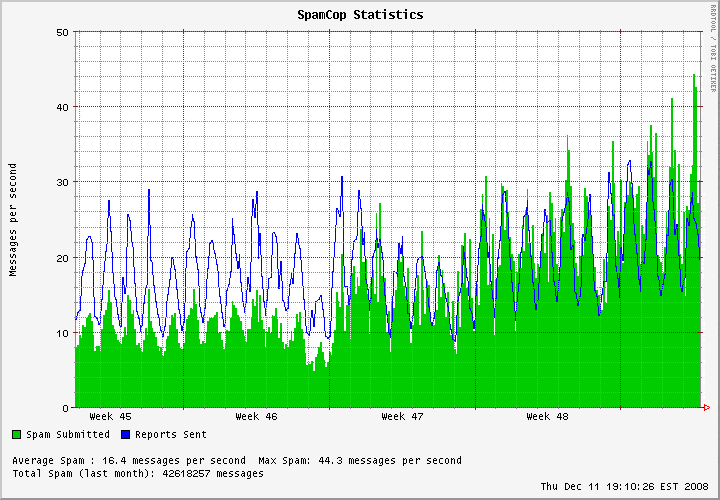Click the red arrow at x-axis end
Screen dimensions: 720x500
click(x=707, y=407)
